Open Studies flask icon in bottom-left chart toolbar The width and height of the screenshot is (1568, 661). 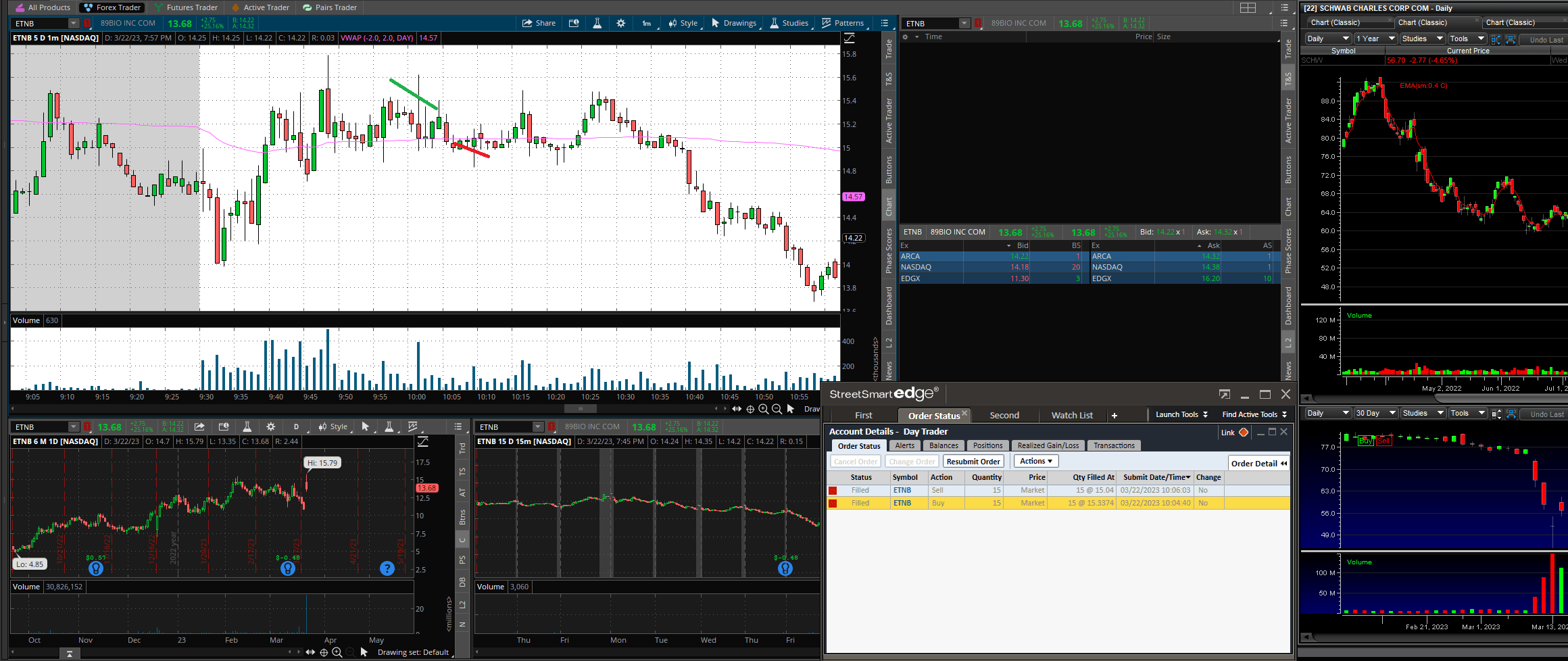click(247, 426)
